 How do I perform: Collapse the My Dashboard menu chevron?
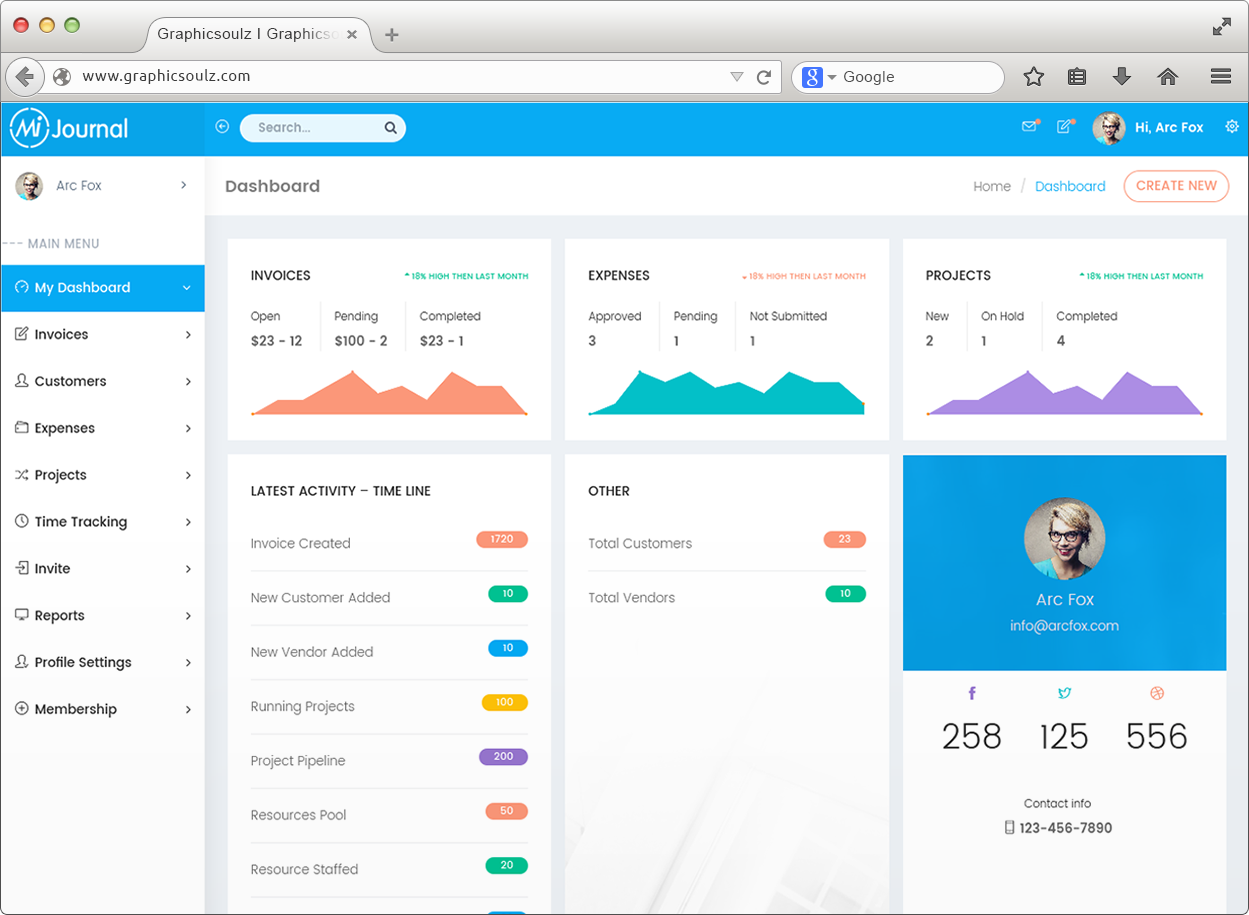tap(186, 288)
